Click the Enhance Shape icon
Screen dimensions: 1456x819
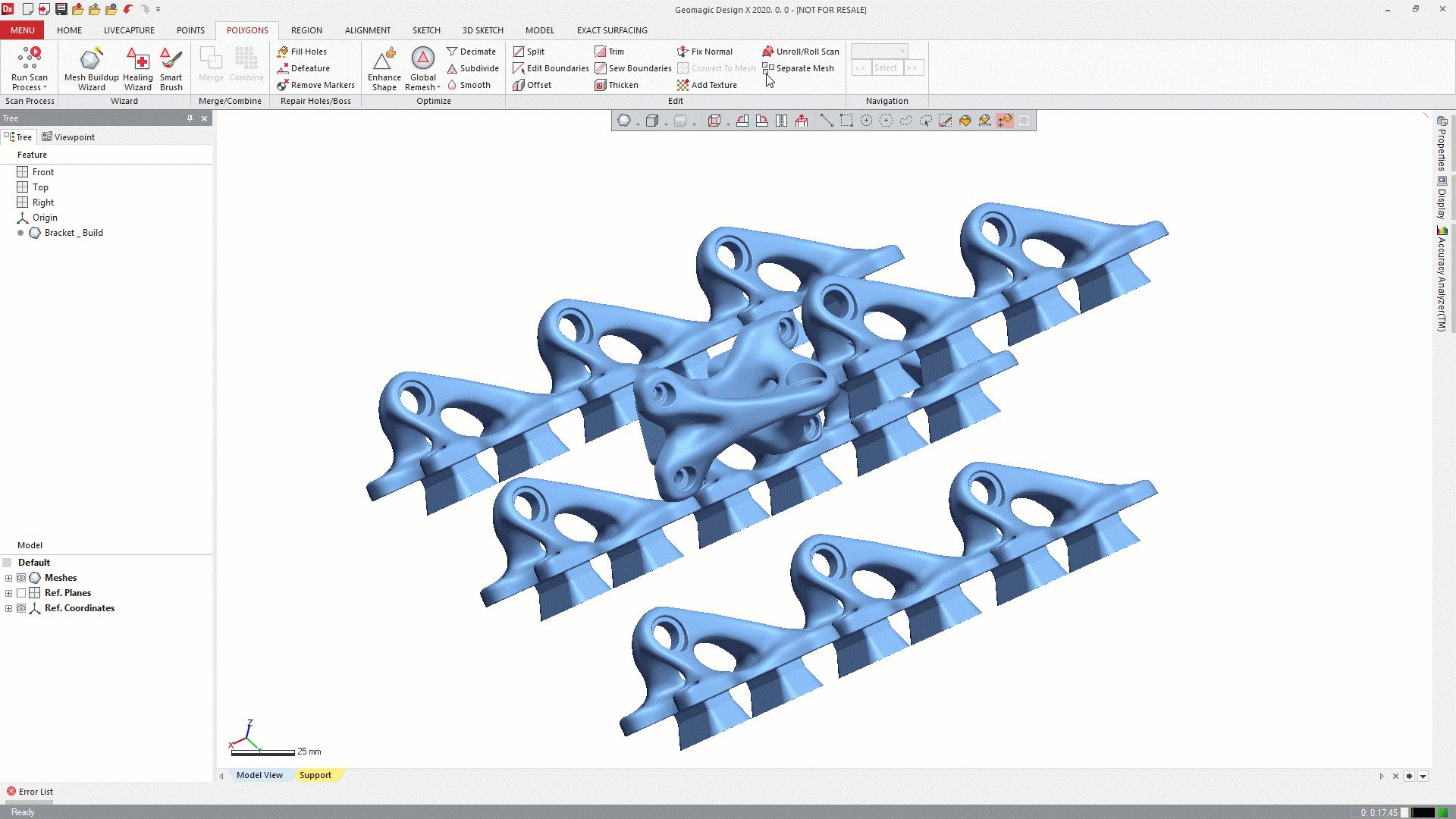[384, 58]
